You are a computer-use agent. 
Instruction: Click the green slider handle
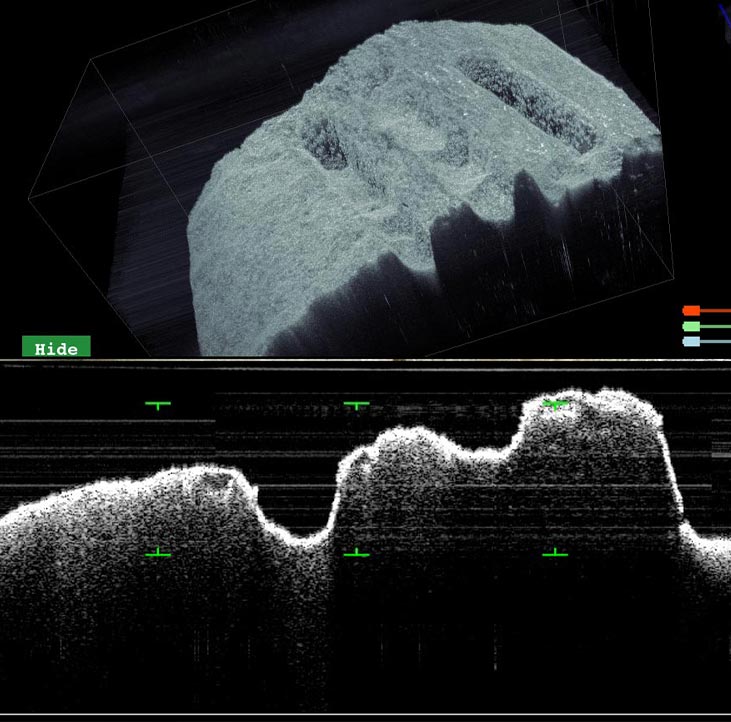690,326
